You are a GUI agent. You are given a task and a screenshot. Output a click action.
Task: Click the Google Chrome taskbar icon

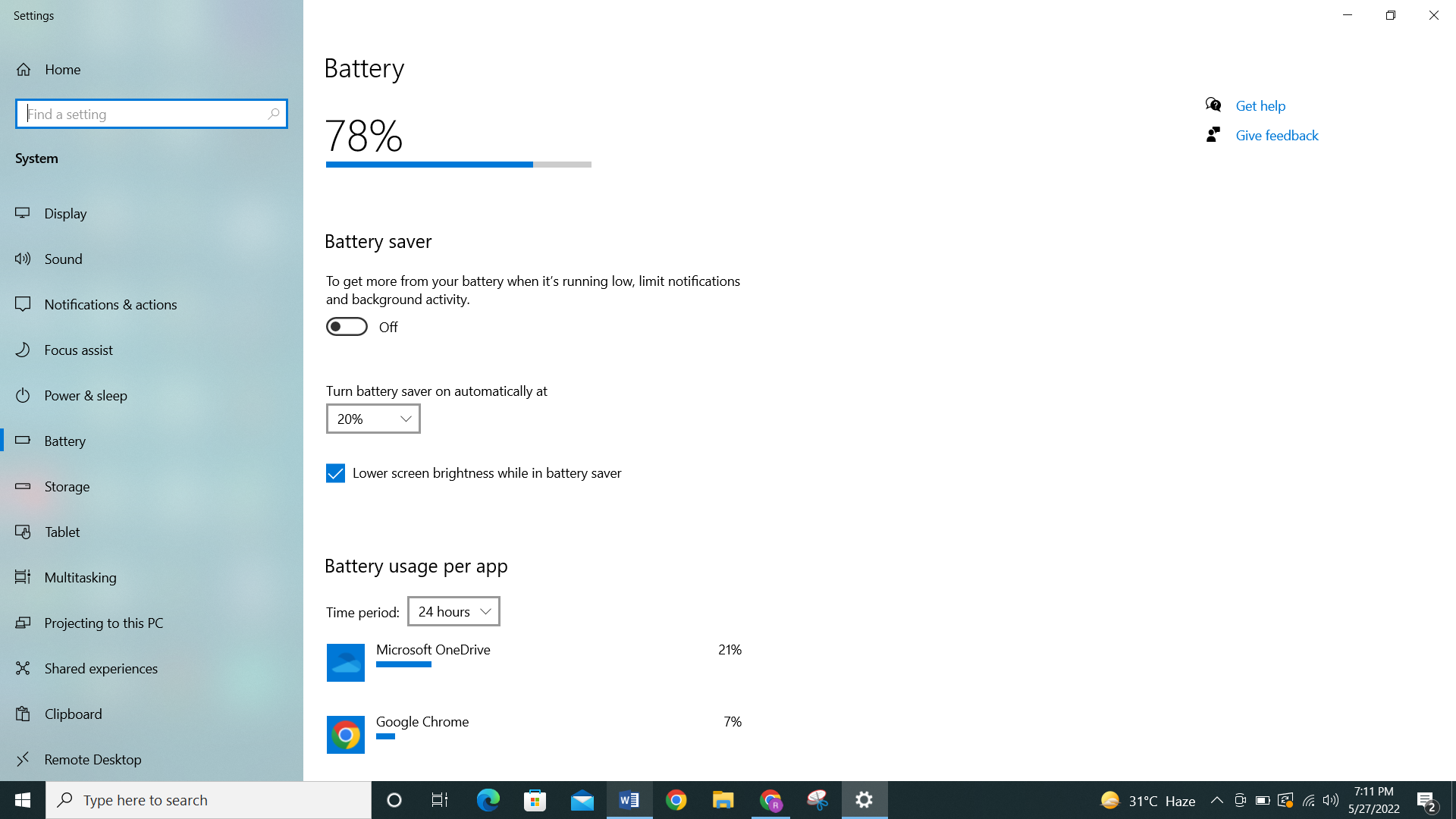[676, 800]
